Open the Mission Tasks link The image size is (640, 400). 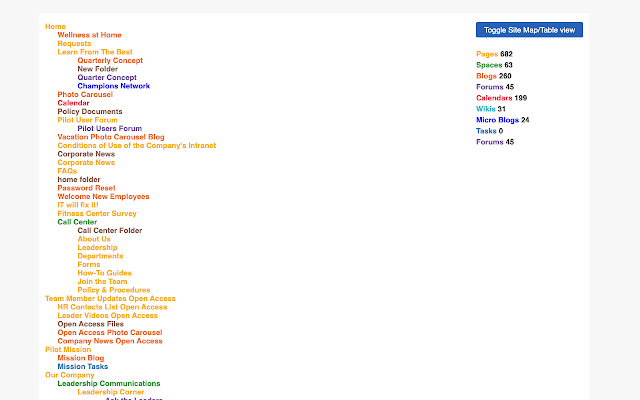click(x=83, y=366)
